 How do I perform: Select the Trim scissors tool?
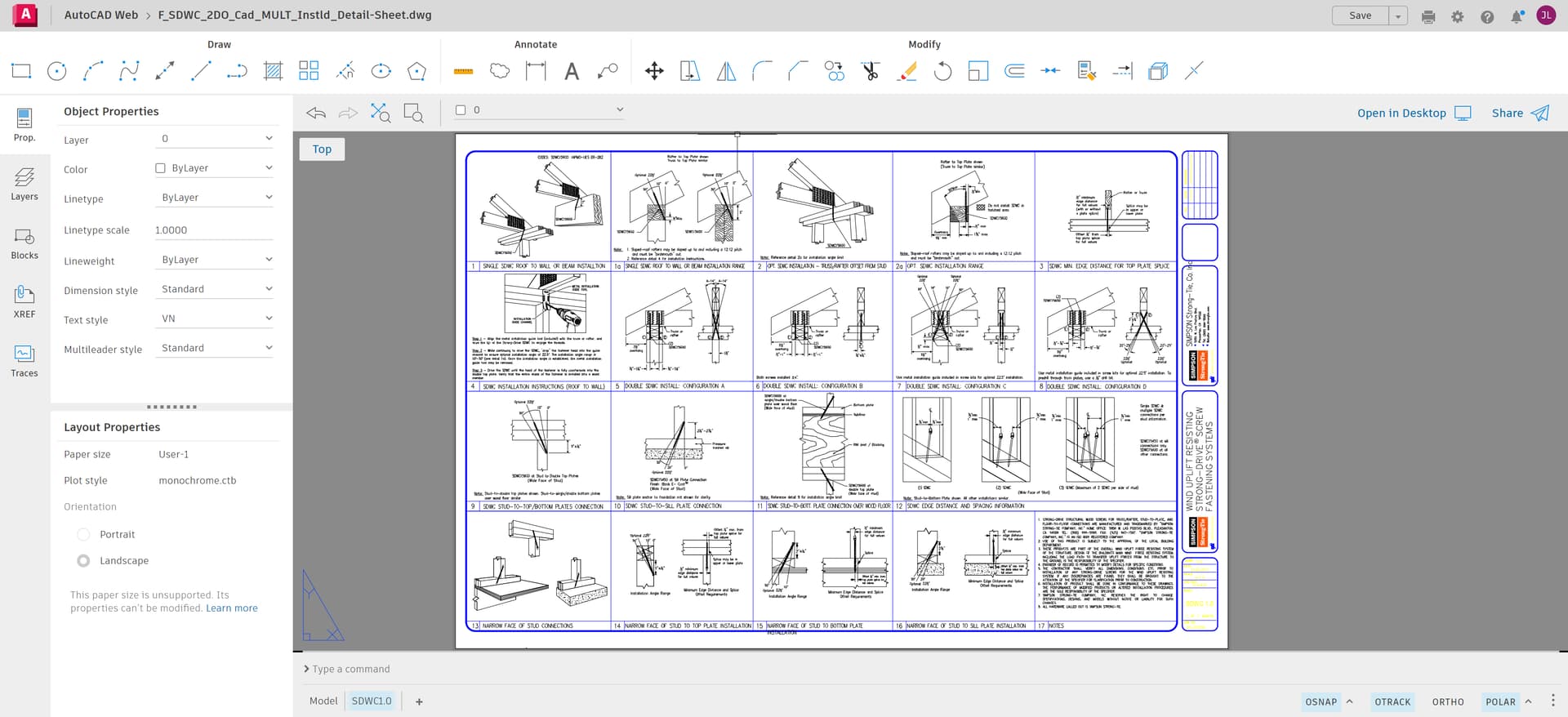pos(871,71)
